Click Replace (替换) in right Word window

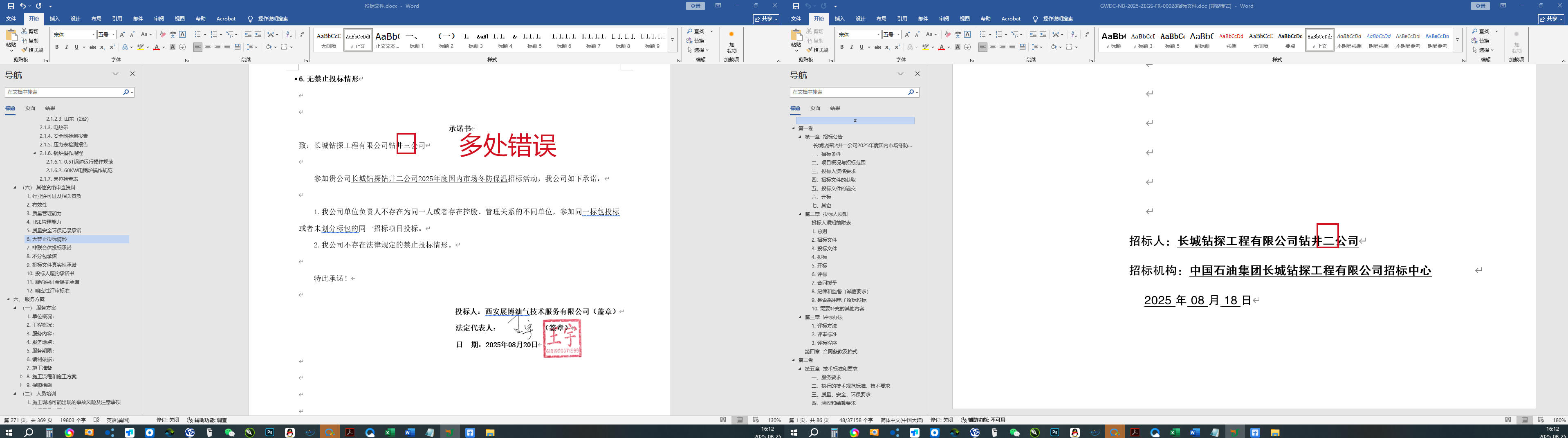1481,41
